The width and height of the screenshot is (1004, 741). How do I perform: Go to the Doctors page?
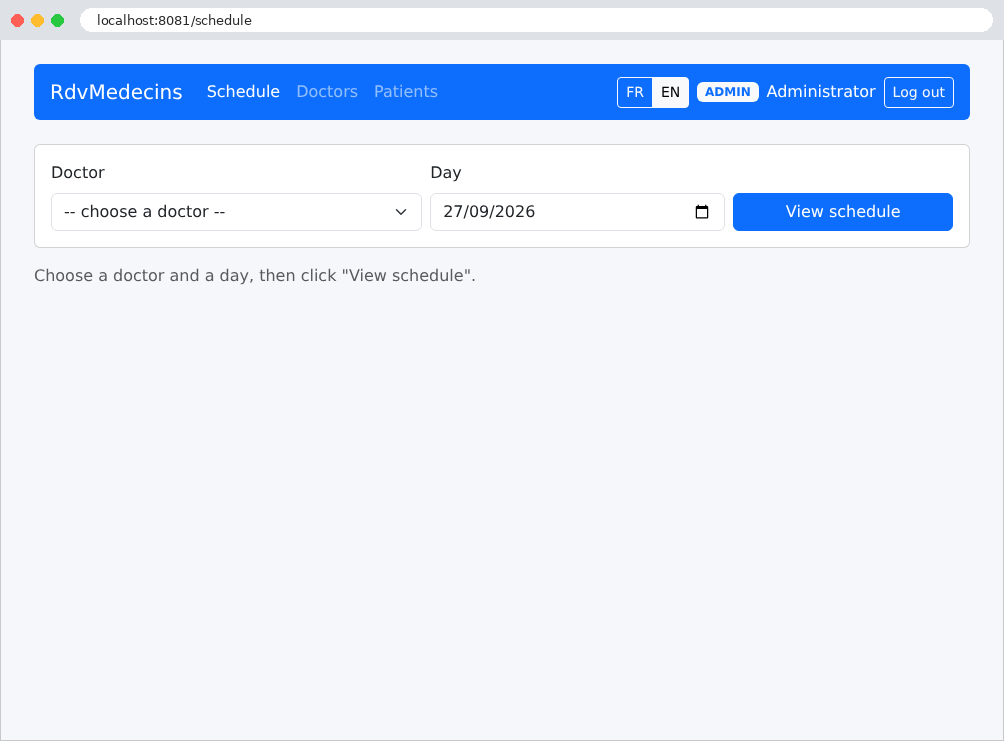[x=327, y=92]
